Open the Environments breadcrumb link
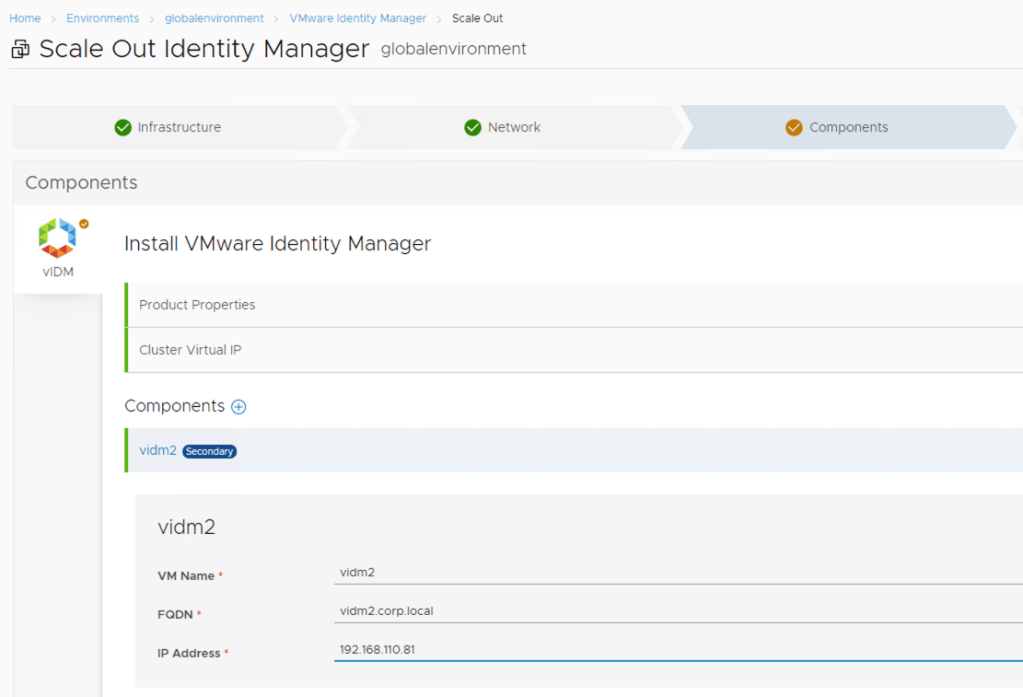This screenshot has height=697, width=1023. click(103, 18)
